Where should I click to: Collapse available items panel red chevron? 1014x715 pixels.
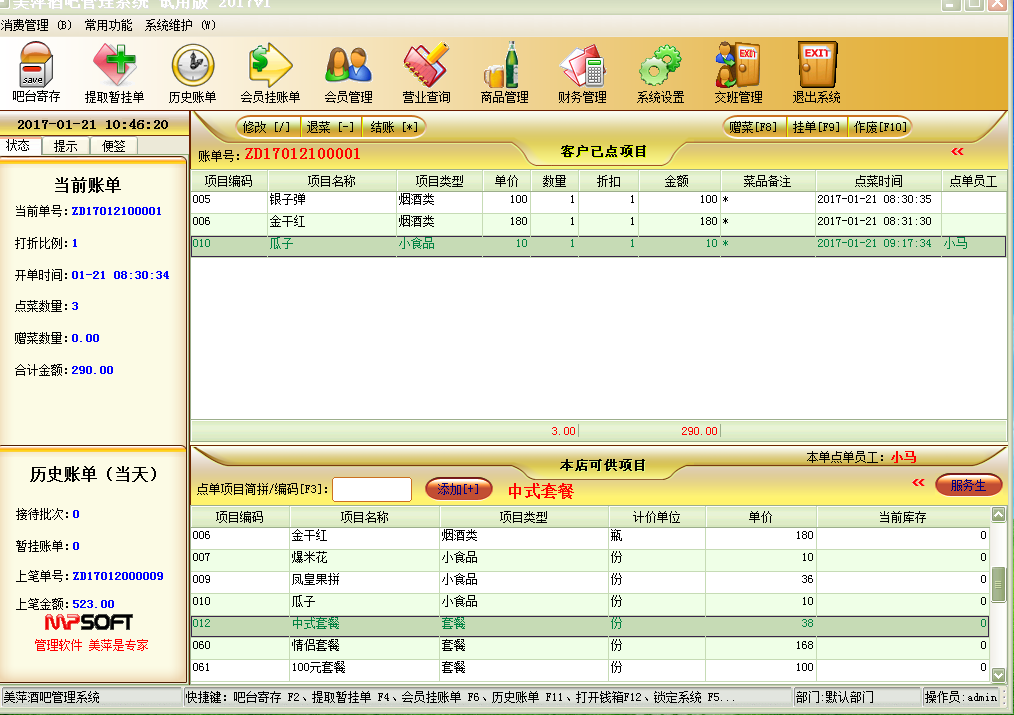918,482
